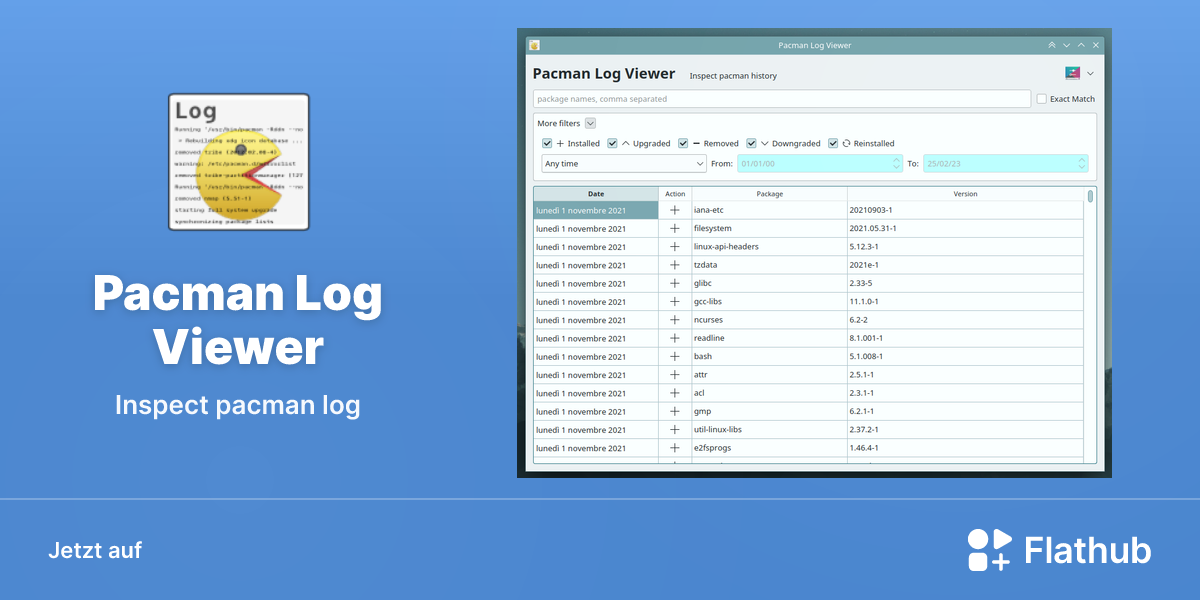Image resolution: width=1200 pixels, height=600 pixels.
Task: Click the plus icon in the e2fsprogs row
Action: coord(675,448)
